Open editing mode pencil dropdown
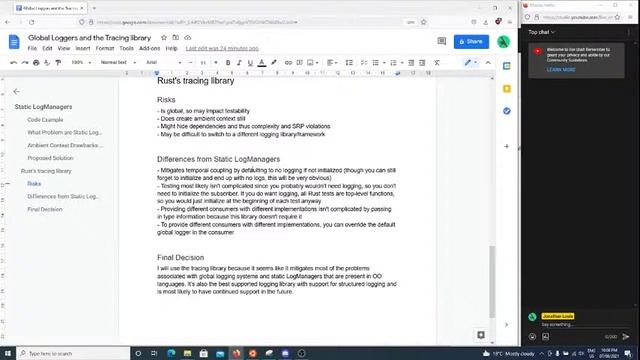Screen dimensions: 640x360 (x=470, y=62)
